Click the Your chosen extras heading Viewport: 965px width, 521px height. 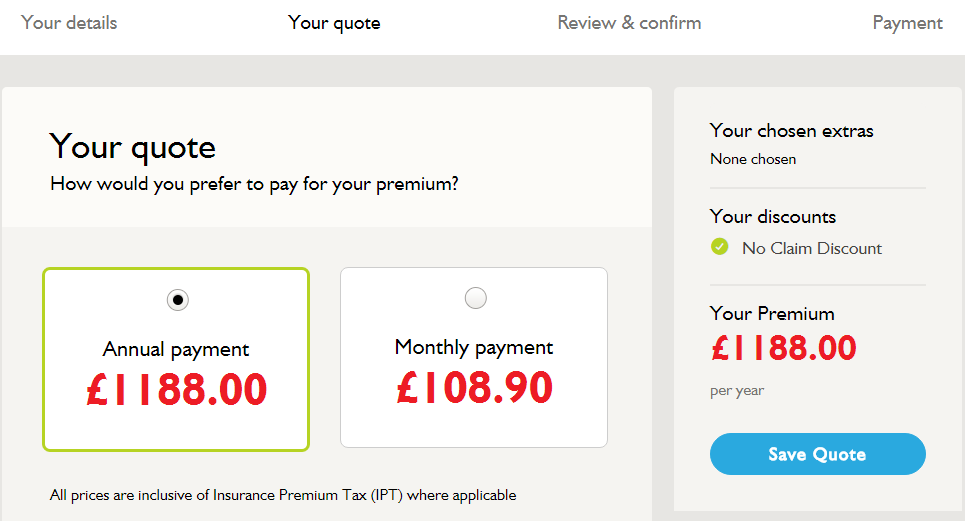click(x=791, y=130)
